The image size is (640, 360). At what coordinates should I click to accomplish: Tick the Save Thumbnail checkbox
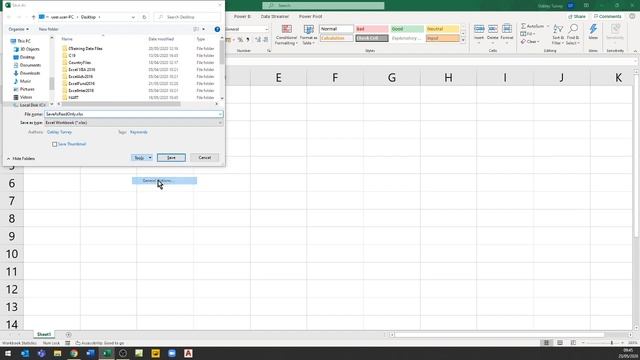[x=54, y=144]
